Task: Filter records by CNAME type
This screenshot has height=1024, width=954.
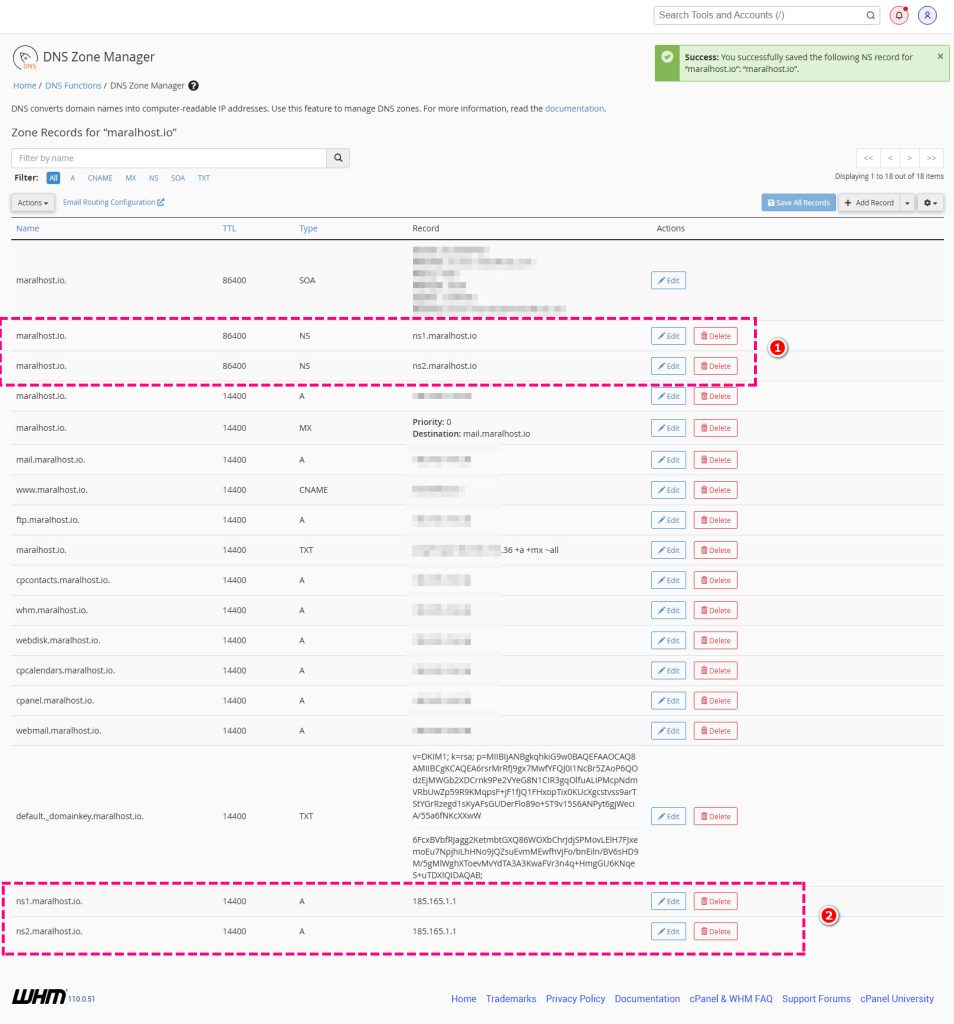Action: point(100,178)
